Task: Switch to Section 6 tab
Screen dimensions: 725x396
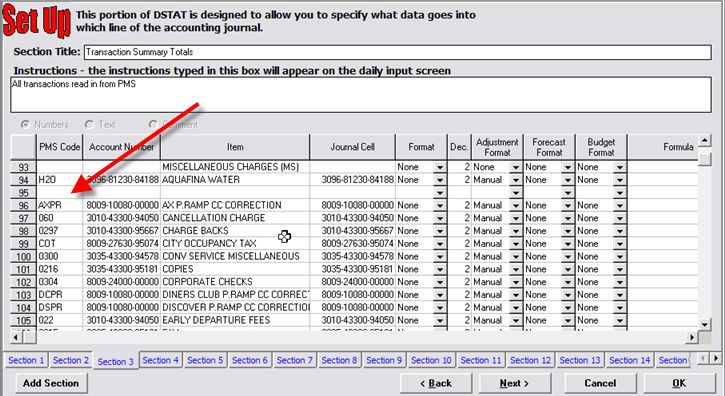Action: pyautogui.click(x=250, y=360)
